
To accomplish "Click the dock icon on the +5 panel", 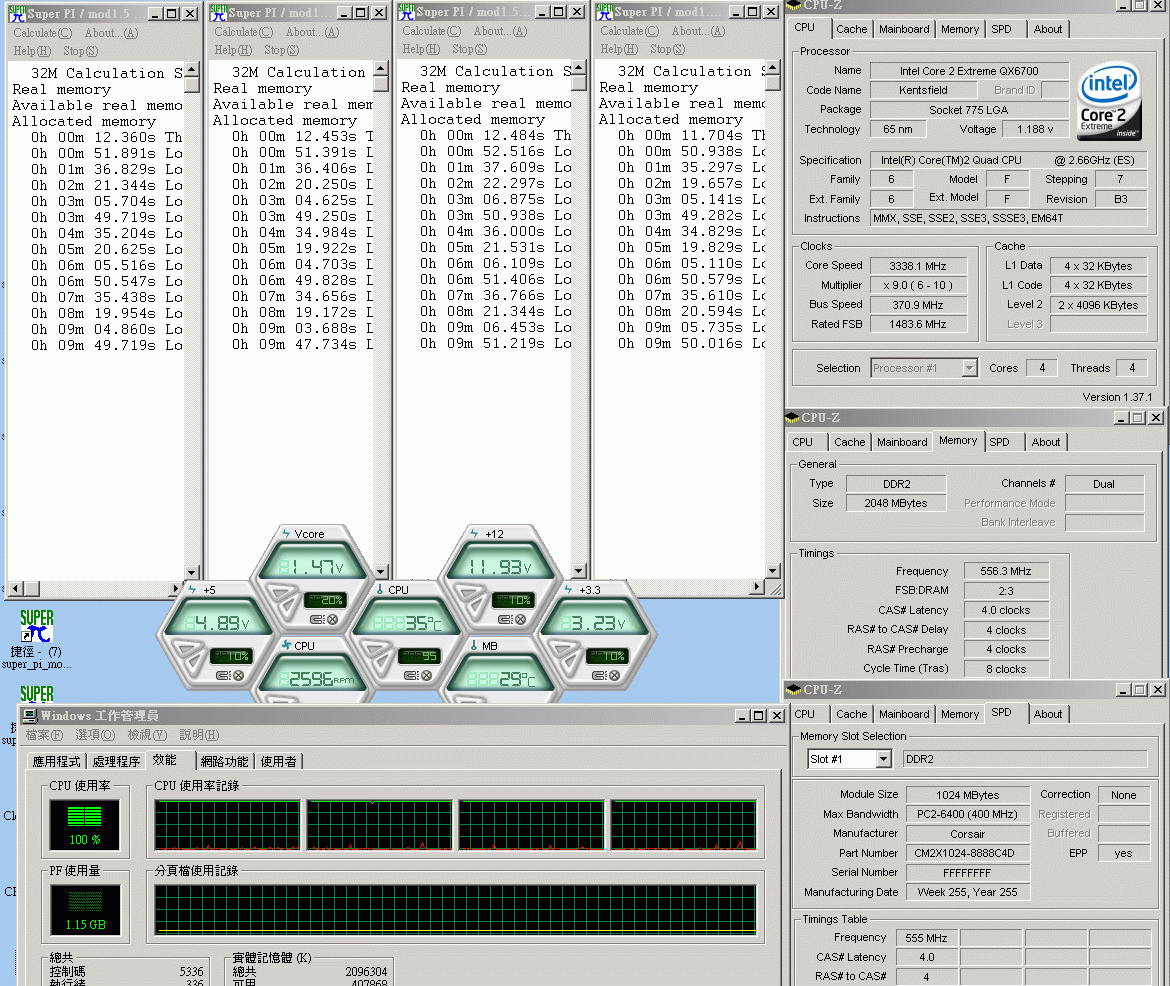I will pyautogui.click(x=223, y=675).
